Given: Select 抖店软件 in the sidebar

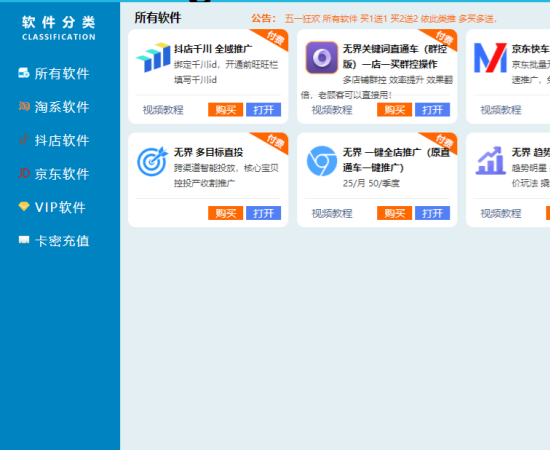Looking at the screenshot, I should tap(62, 140).
